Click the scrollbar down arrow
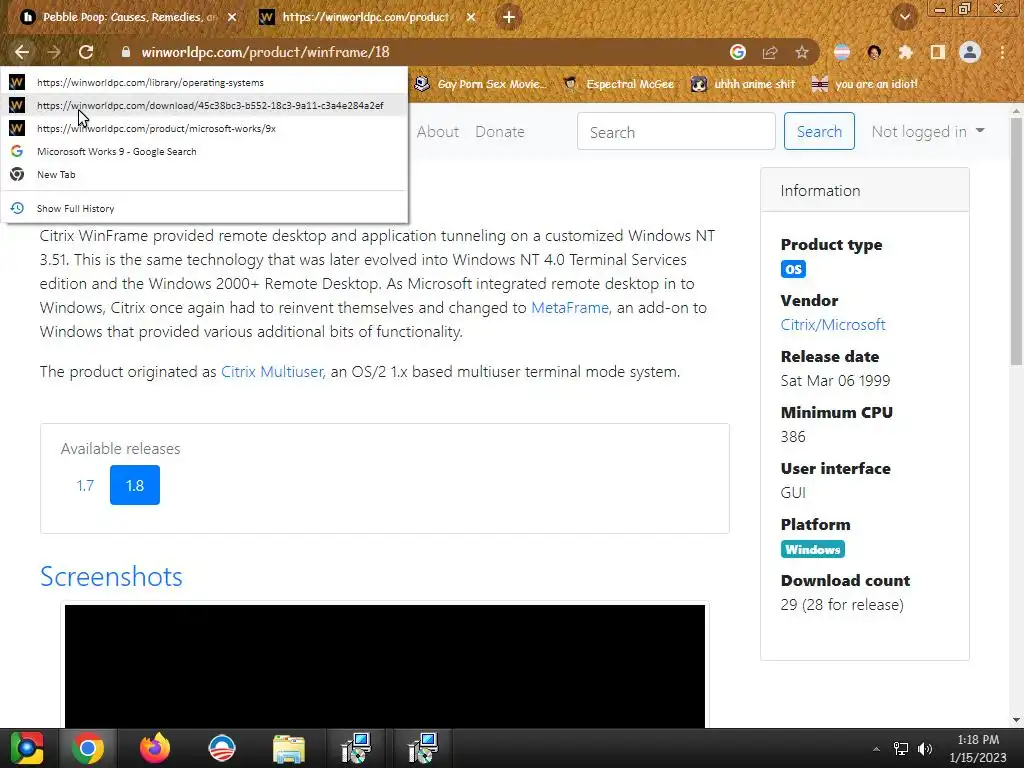 [x=1016, y=720]
